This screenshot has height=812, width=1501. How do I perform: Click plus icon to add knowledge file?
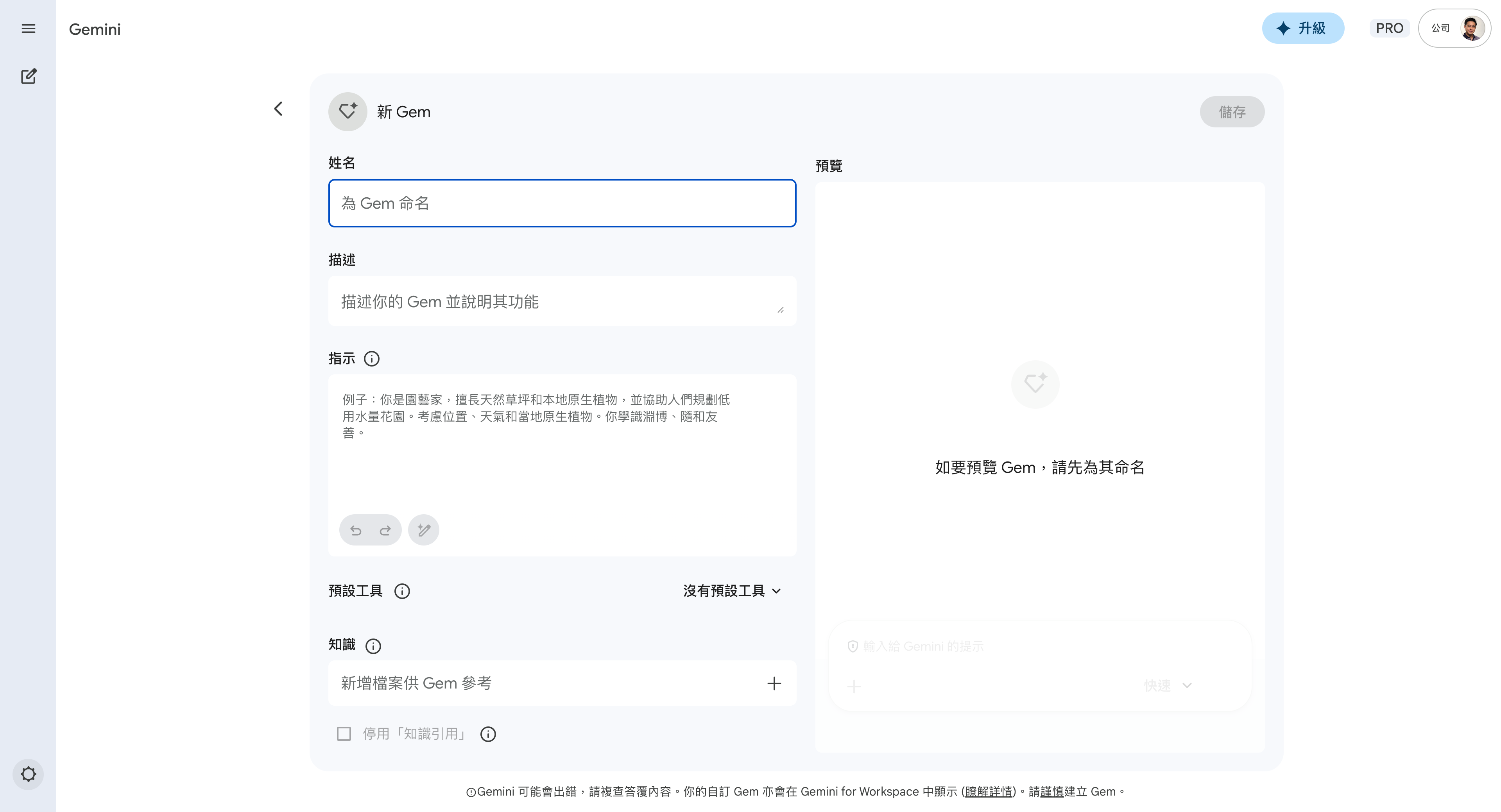774,683
